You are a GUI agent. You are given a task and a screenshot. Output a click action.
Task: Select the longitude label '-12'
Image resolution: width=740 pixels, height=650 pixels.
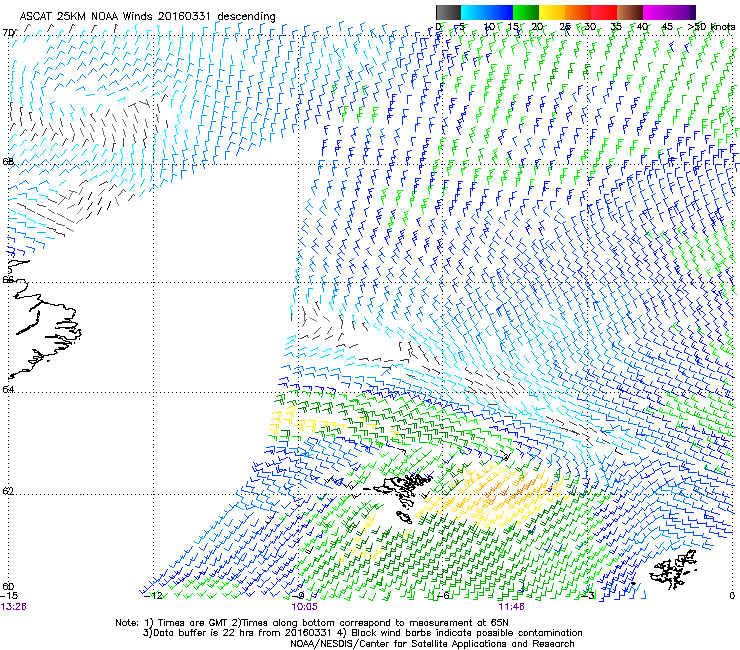pos(153,596)
